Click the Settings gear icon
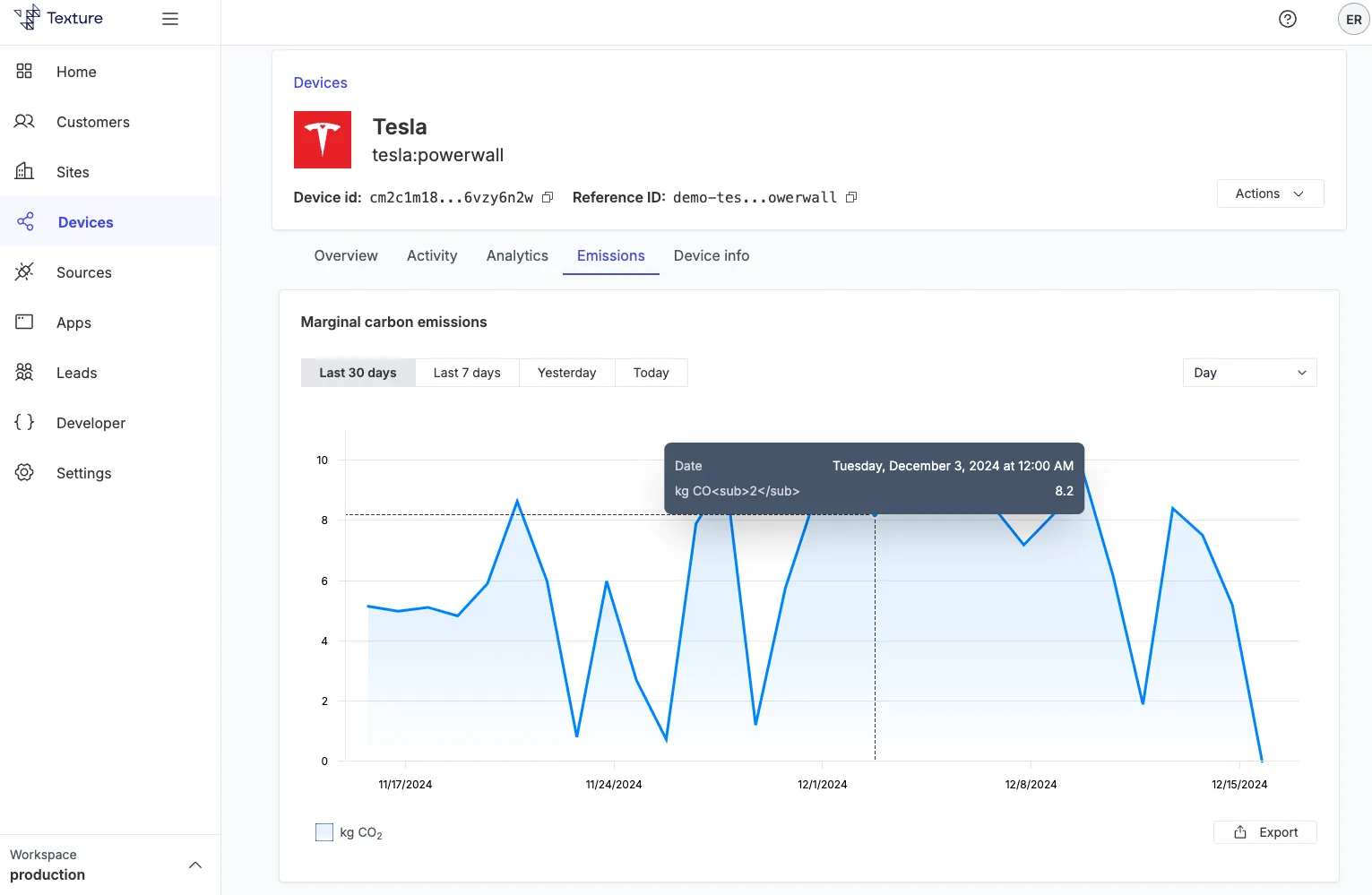 [24, 472]
